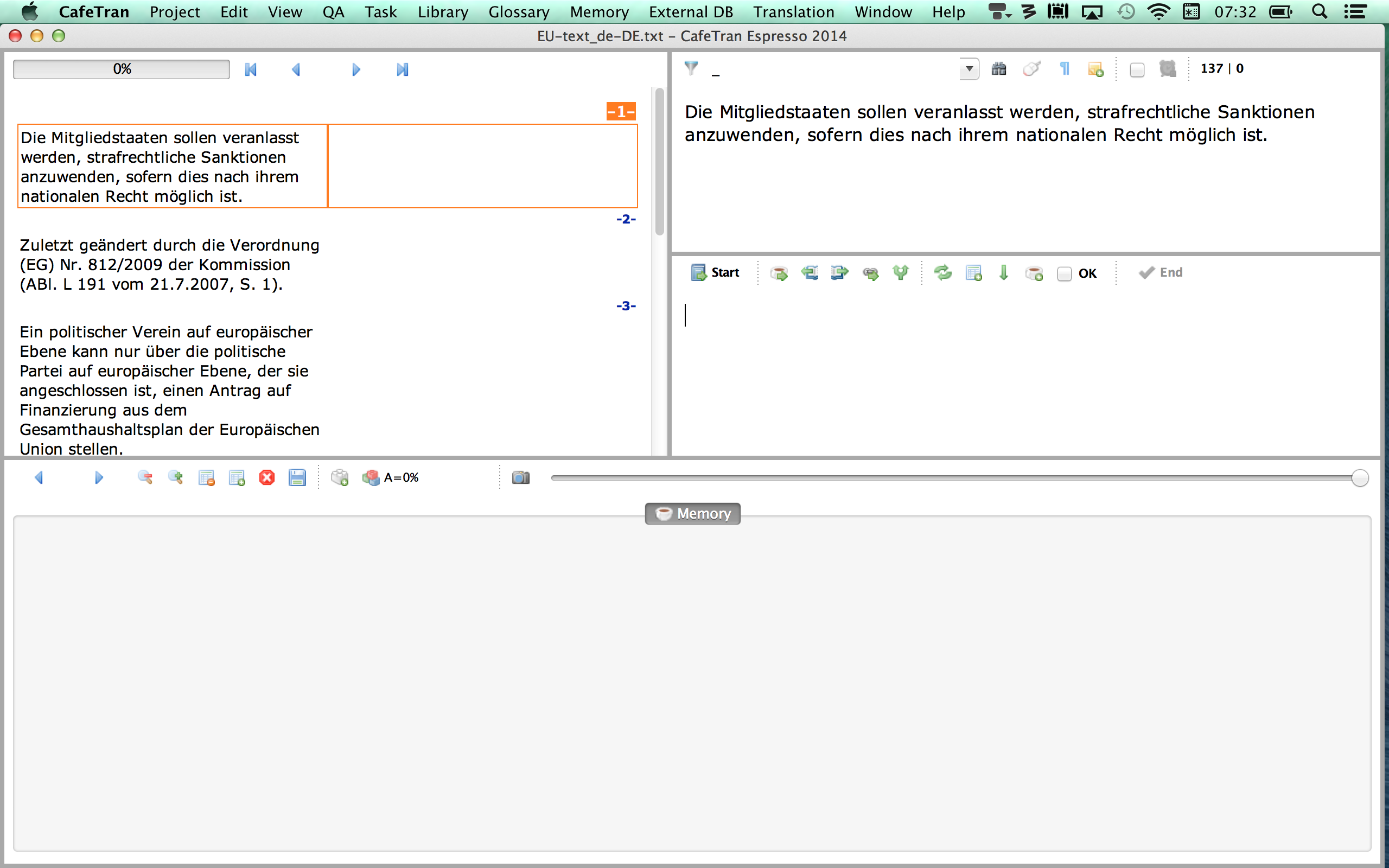Tick the OK checkbox

click(x=1064, y=274)
